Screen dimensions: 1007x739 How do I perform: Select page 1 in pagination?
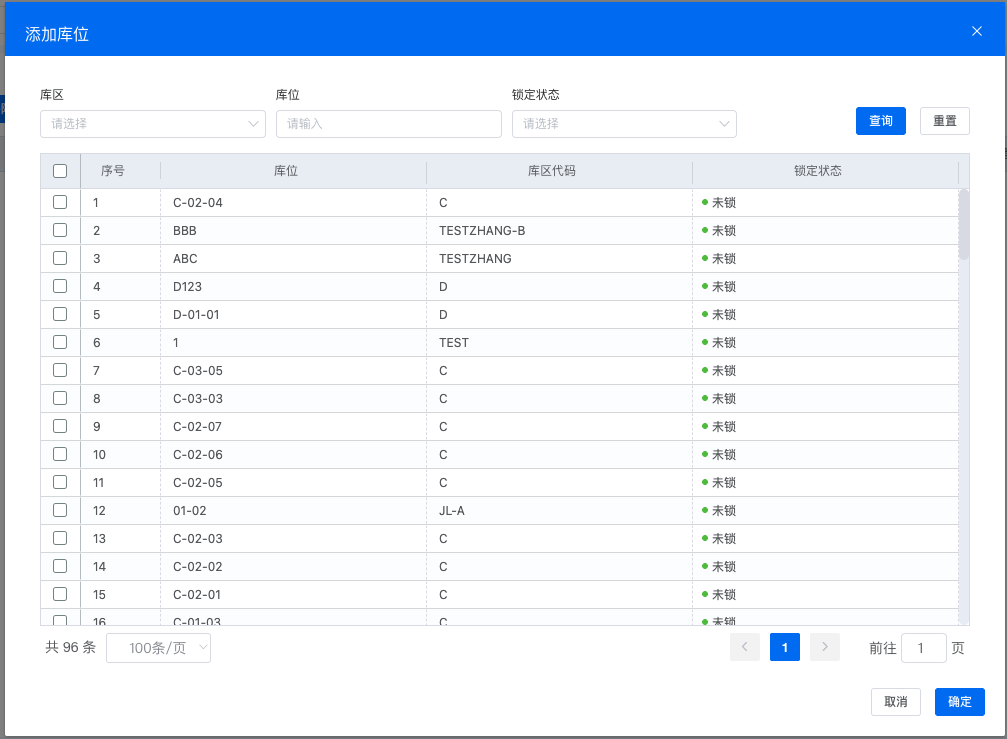click(784, 648)
